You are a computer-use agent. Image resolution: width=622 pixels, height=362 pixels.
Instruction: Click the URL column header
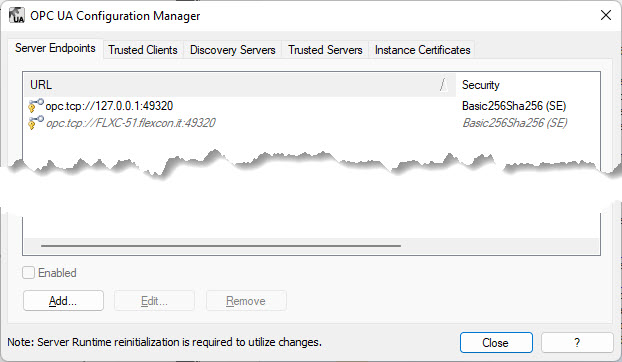point(240,84)
